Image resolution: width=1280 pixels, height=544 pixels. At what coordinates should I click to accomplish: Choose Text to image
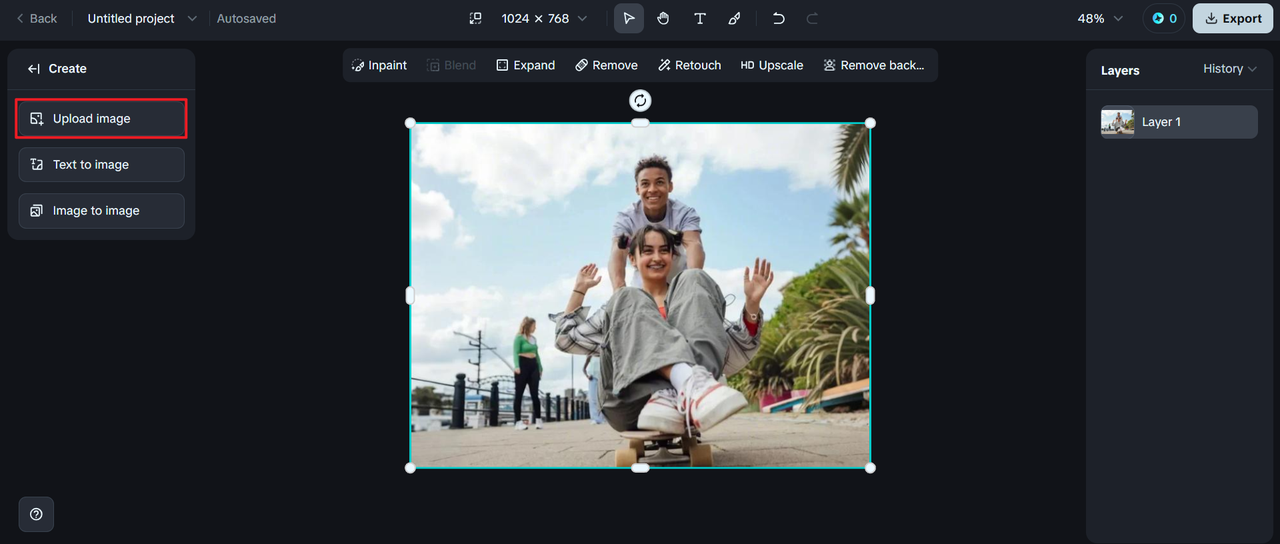(x=101, y=164)
